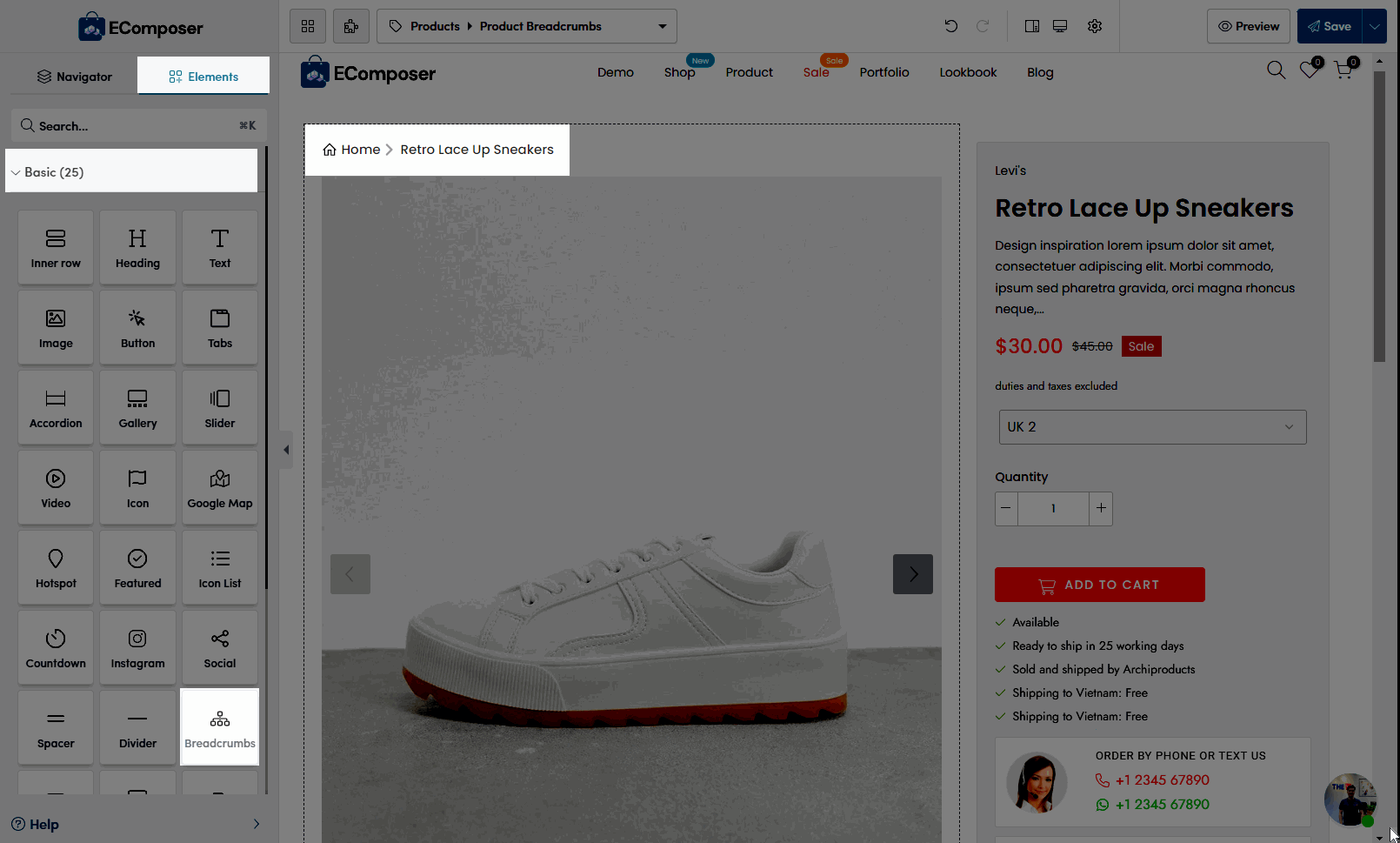The image size is (1400, 843).
Task: Open Product menu item
Action: 749,72
